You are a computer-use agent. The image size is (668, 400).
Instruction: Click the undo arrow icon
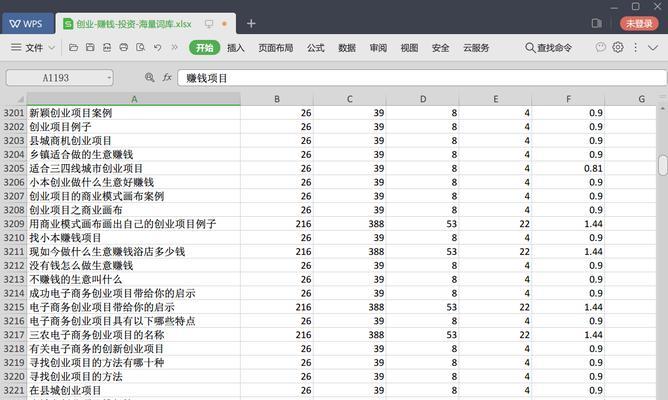click(x=158, y=47)
